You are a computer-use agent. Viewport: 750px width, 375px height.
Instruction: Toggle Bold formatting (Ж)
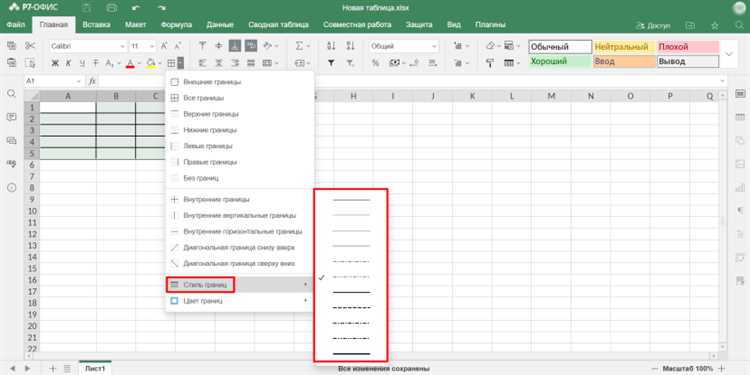[x=55, y=63]
